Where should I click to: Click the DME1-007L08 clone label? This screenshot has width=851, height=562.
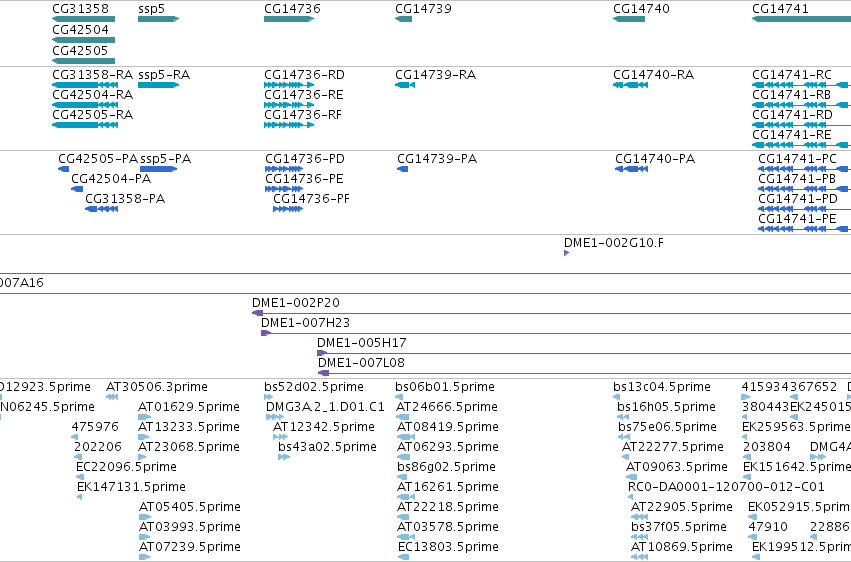(361, 363)
